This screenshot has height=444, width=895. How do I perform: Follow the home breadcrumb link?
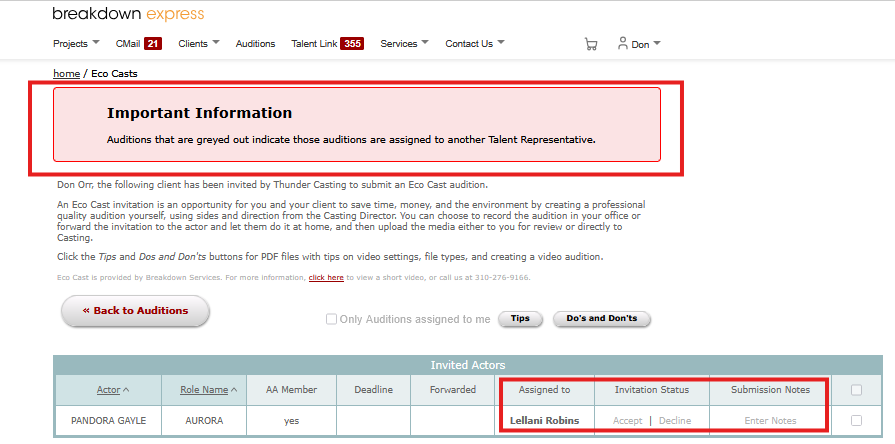66,74
